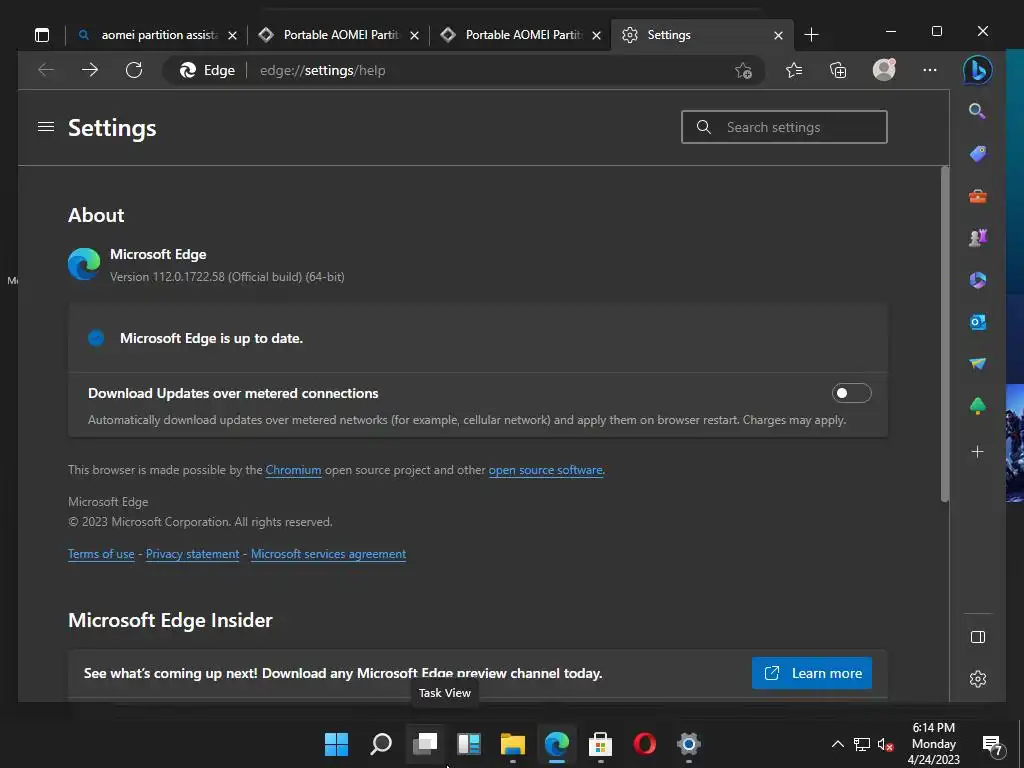Close the Settings tab
1024x768 pixels.
778,35
